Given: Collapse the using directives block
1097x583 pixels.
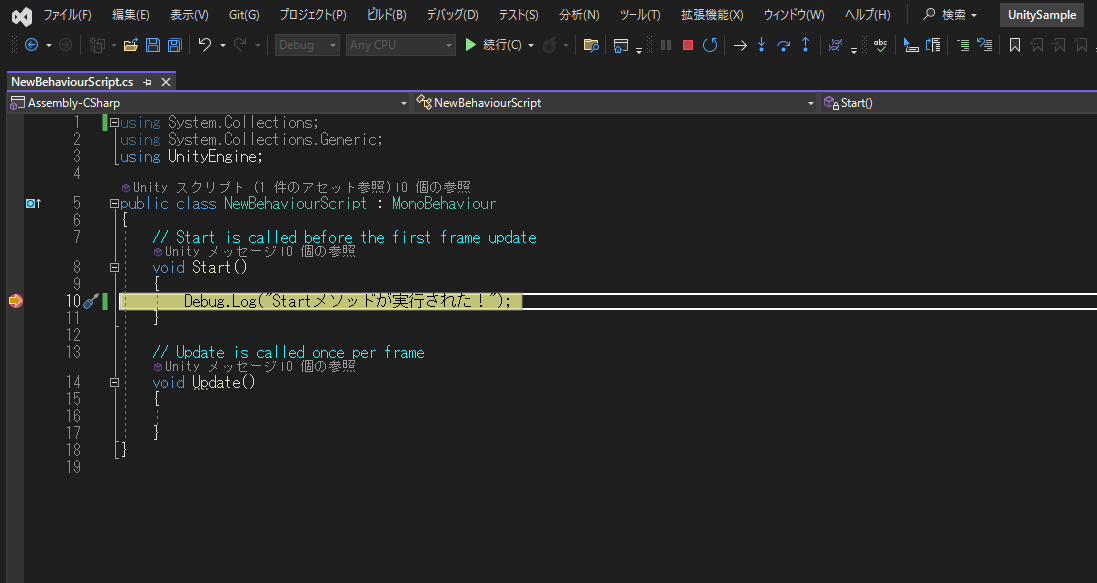Looking at the screenshot, I should coord(114,123).
